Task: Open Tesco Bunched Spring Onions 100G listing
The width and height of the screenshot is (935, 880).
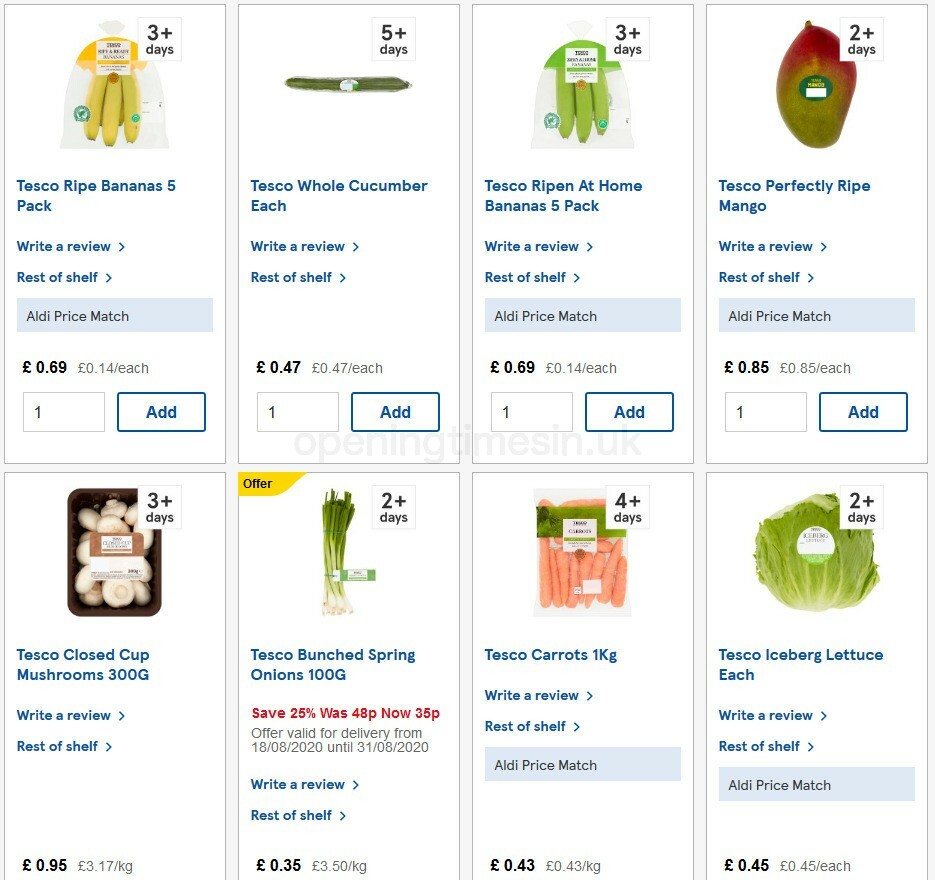Action: click(x=332, y=665)
